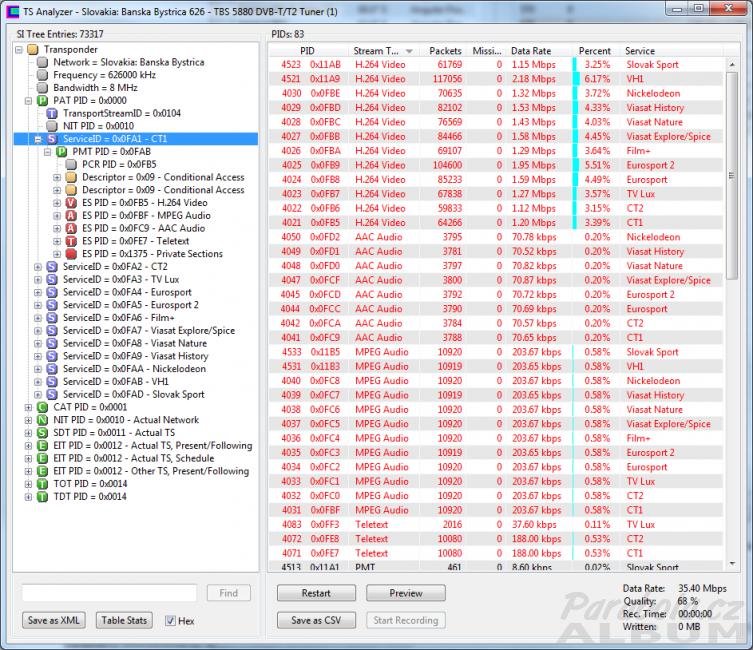Open the Table Stats window
Viewport: 753px width, 650px height.
coord(125,621)
